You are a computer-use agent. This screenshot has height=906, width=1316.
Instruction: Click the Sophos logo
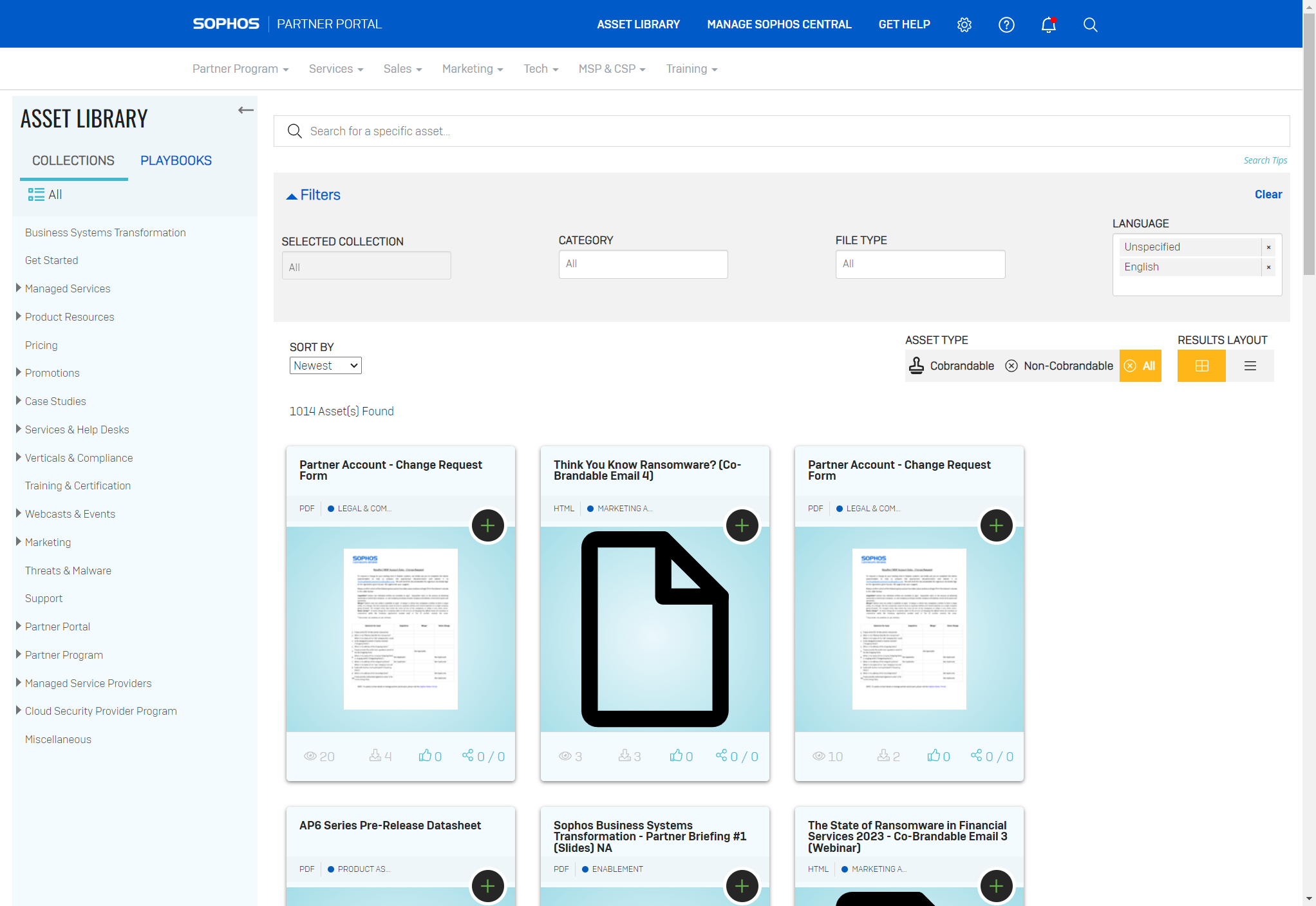click(x=226, y=24)
